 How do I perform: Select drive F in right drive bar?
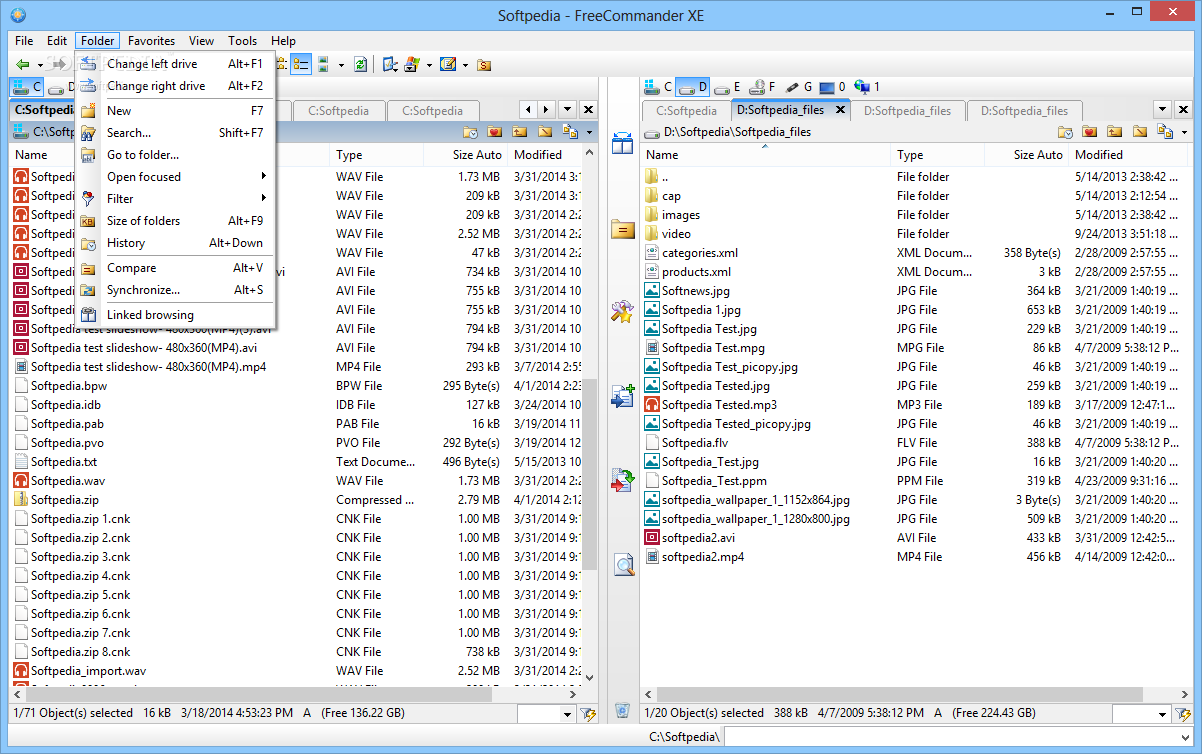763,87
